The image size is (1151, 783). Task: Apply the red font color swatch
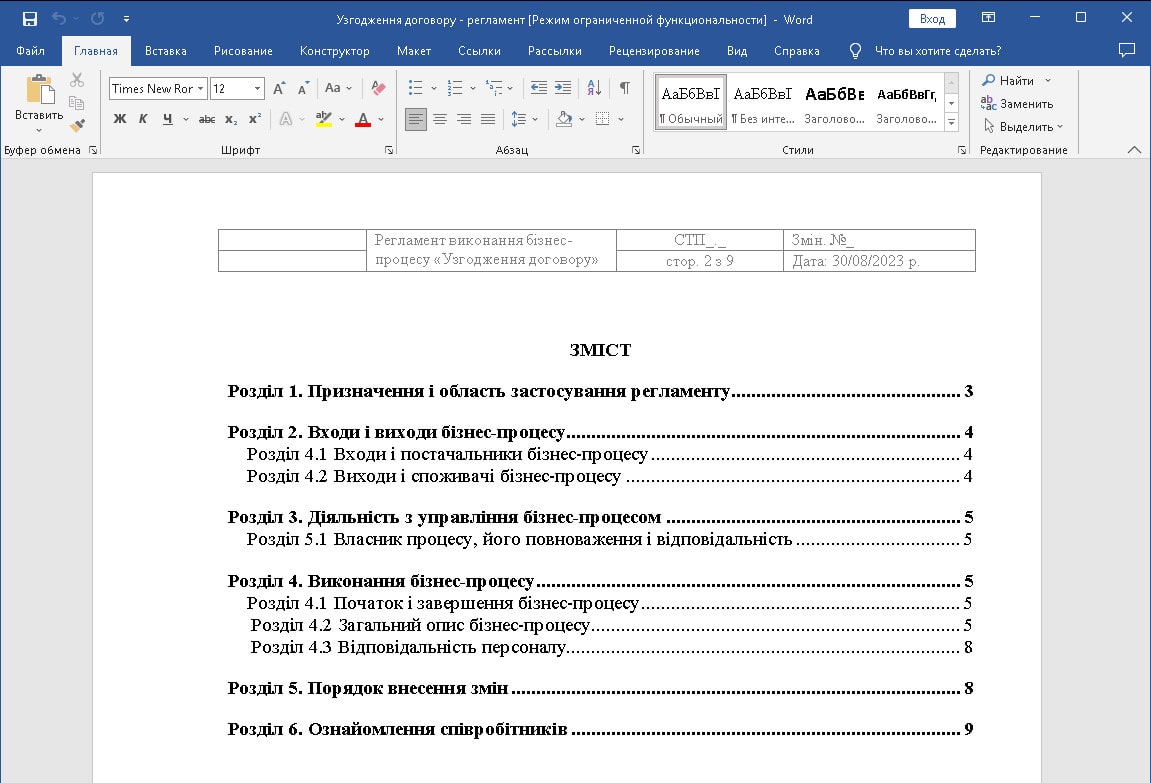[x=362, y=119]
